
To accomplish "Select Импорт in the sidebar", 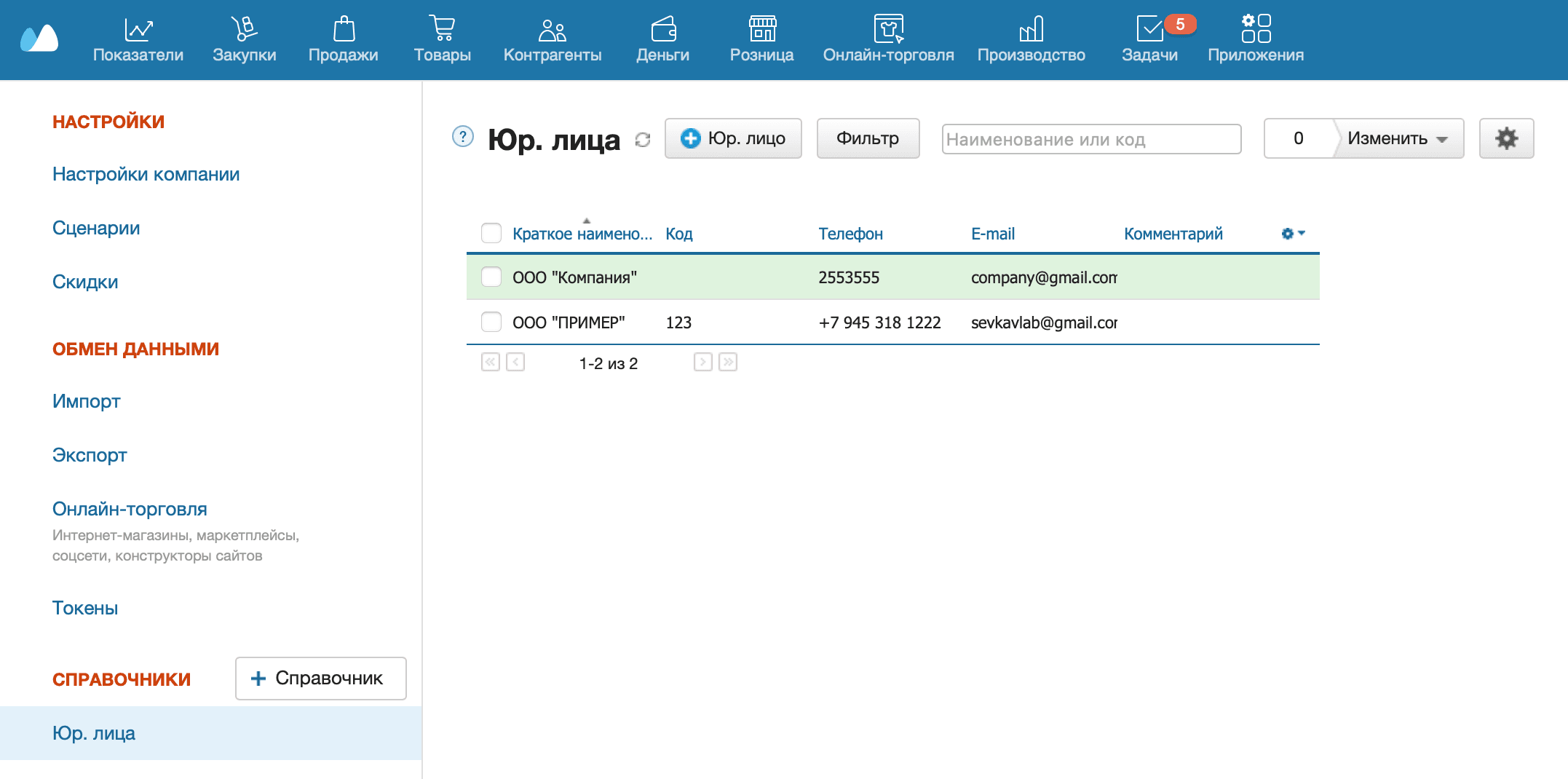I will 86,401.
